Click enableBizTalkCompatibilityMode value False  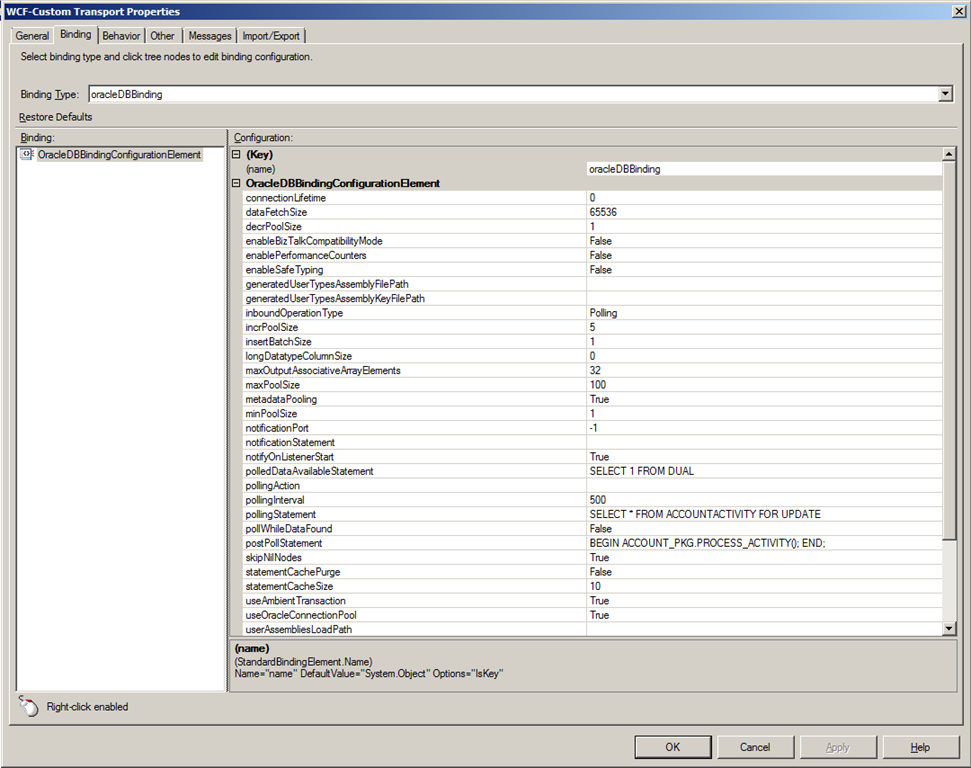tap(764, 241)
